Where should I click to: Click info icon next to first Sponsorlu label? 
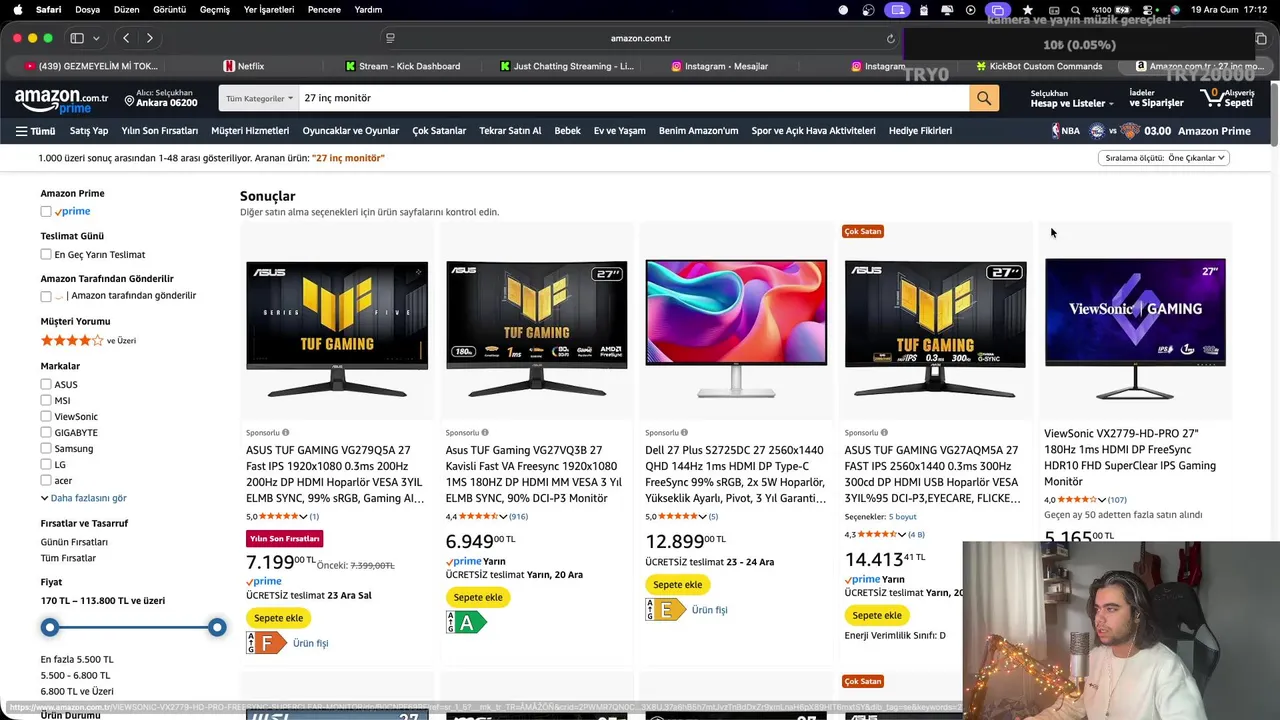click(285, 433)
